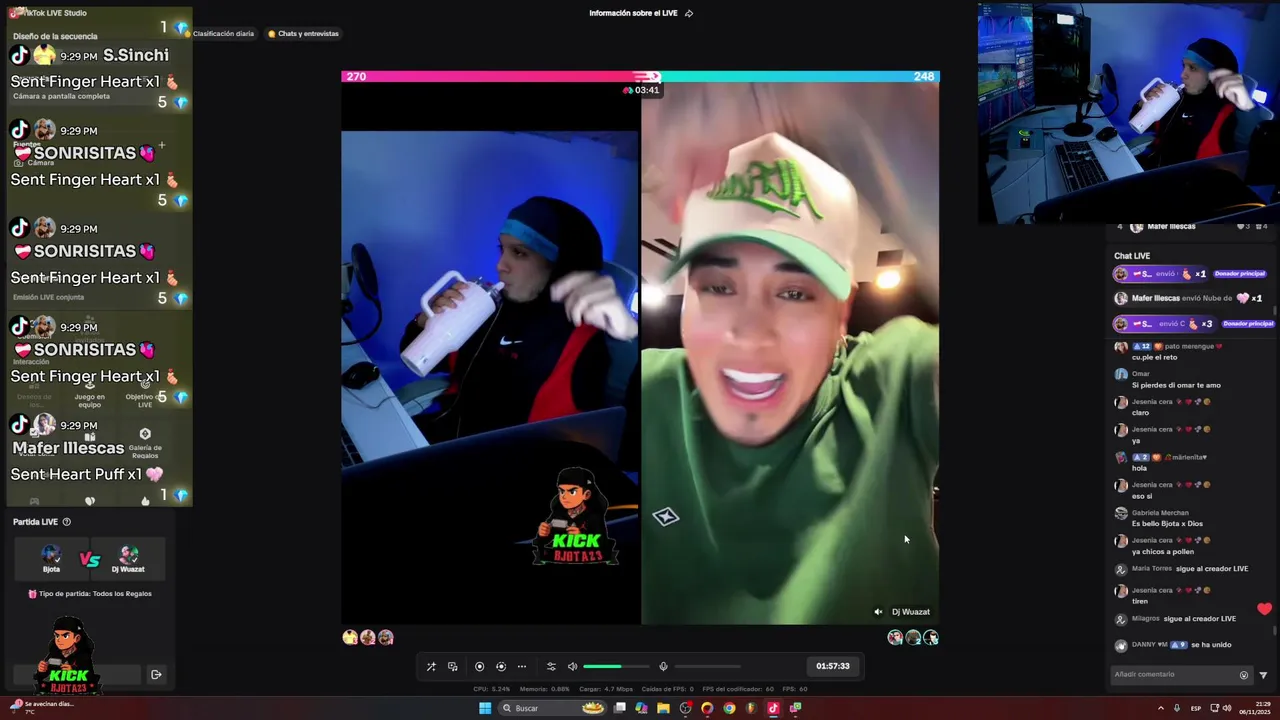This screenshot has width=1280, height=720.
Task: Click Omar's chat message 'Si pierdes di omar te amo'
Action: point(1176,385)
